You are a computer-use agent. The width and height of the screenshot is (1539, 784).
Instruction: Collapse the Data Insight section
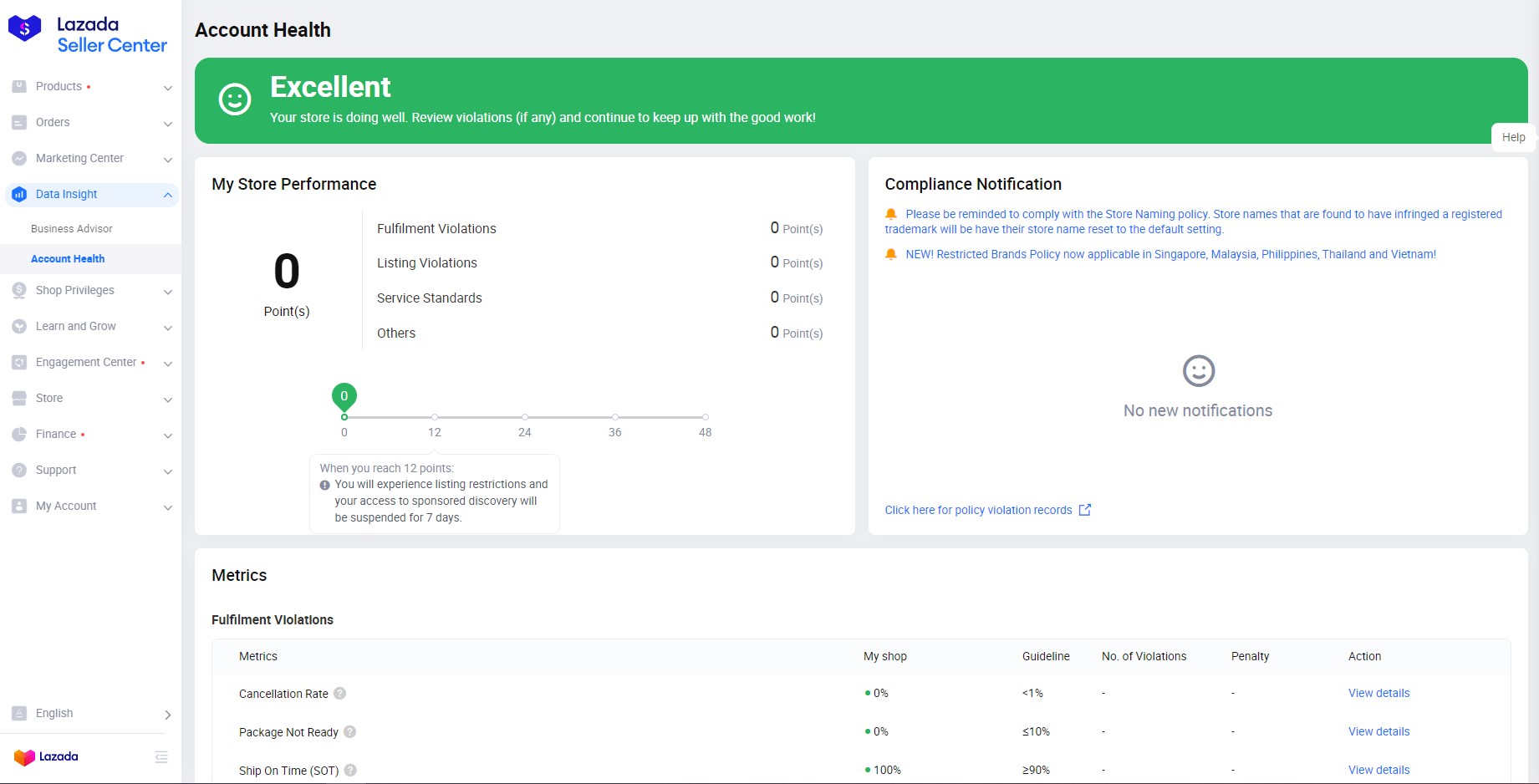[x=168, y=195]
